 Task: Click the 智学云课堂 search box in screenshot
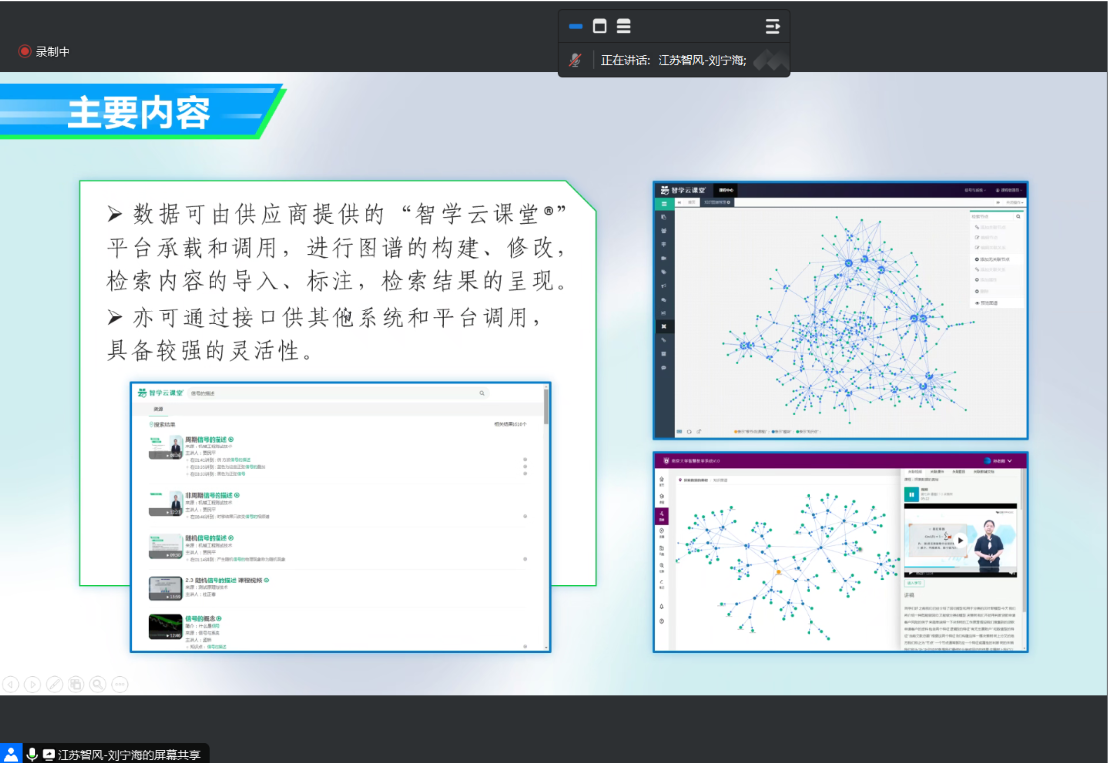(338, 393)
